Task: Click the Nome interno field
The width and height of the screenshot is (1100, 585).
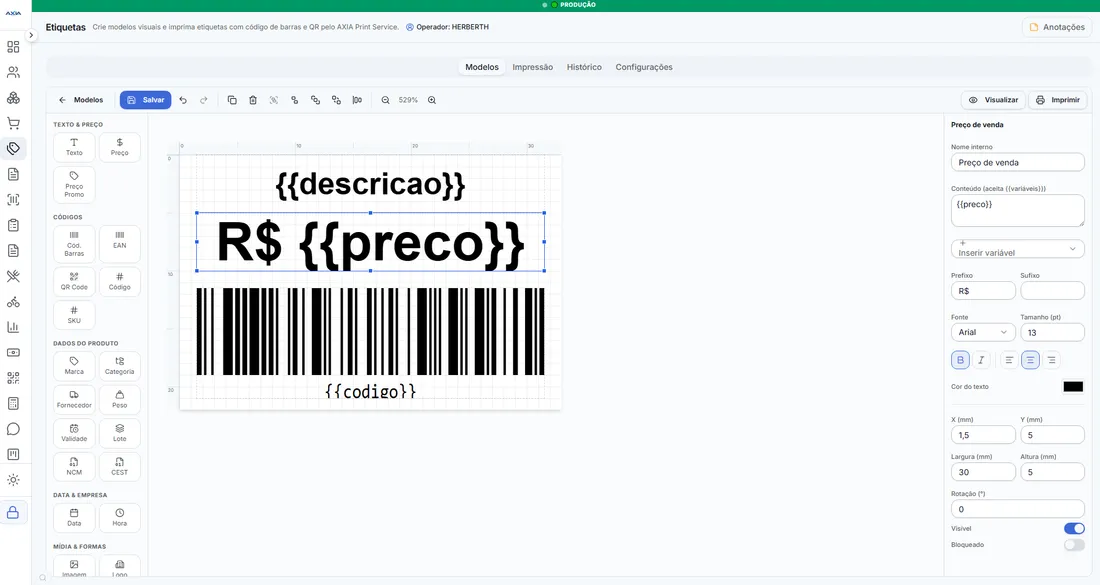Action: click(x=1017, y=162)
